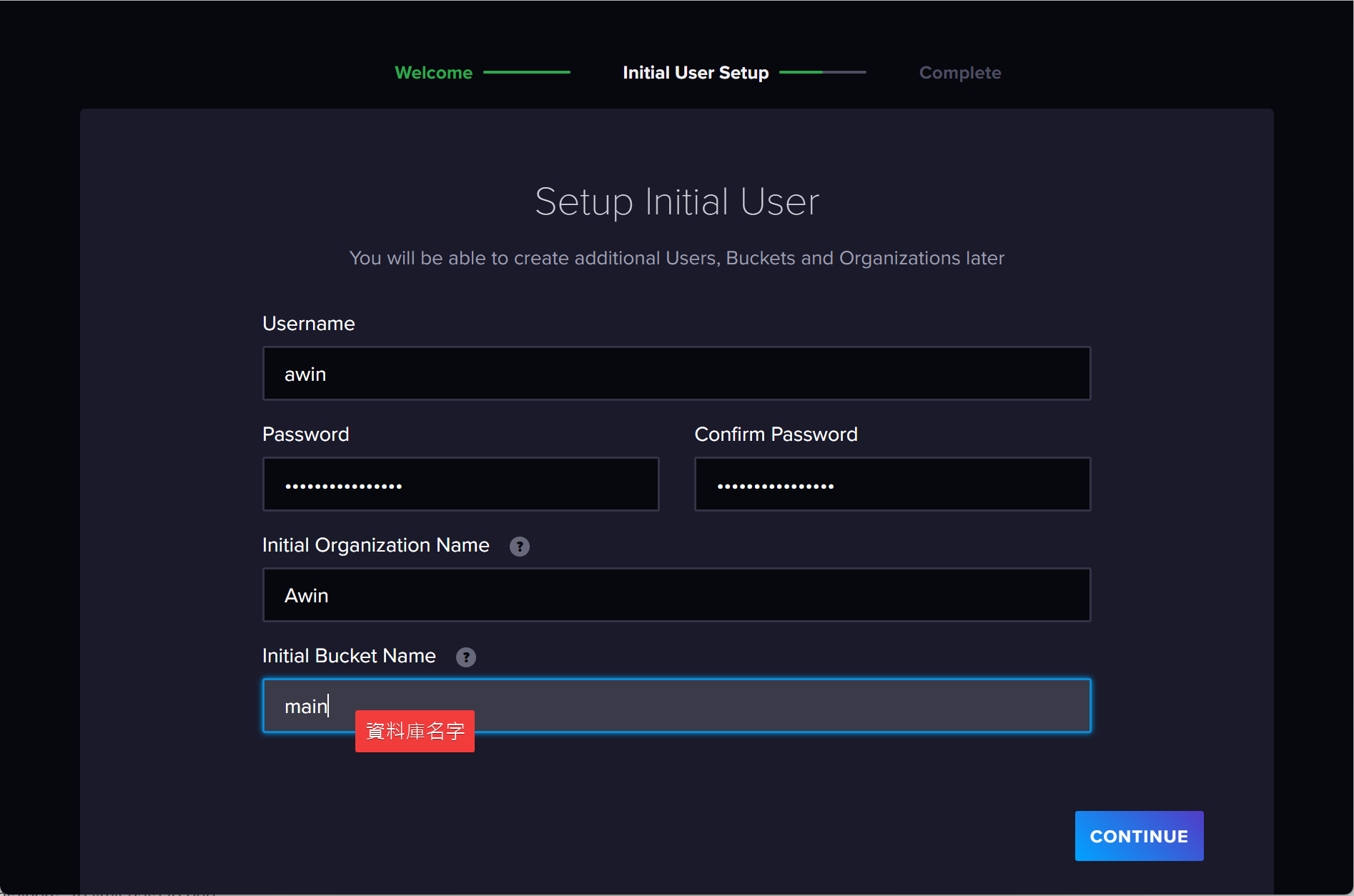Viewport: 1354px width, 896px height.
Task: Click into the Confirm Password field
Action: click(x=891, y=484)
